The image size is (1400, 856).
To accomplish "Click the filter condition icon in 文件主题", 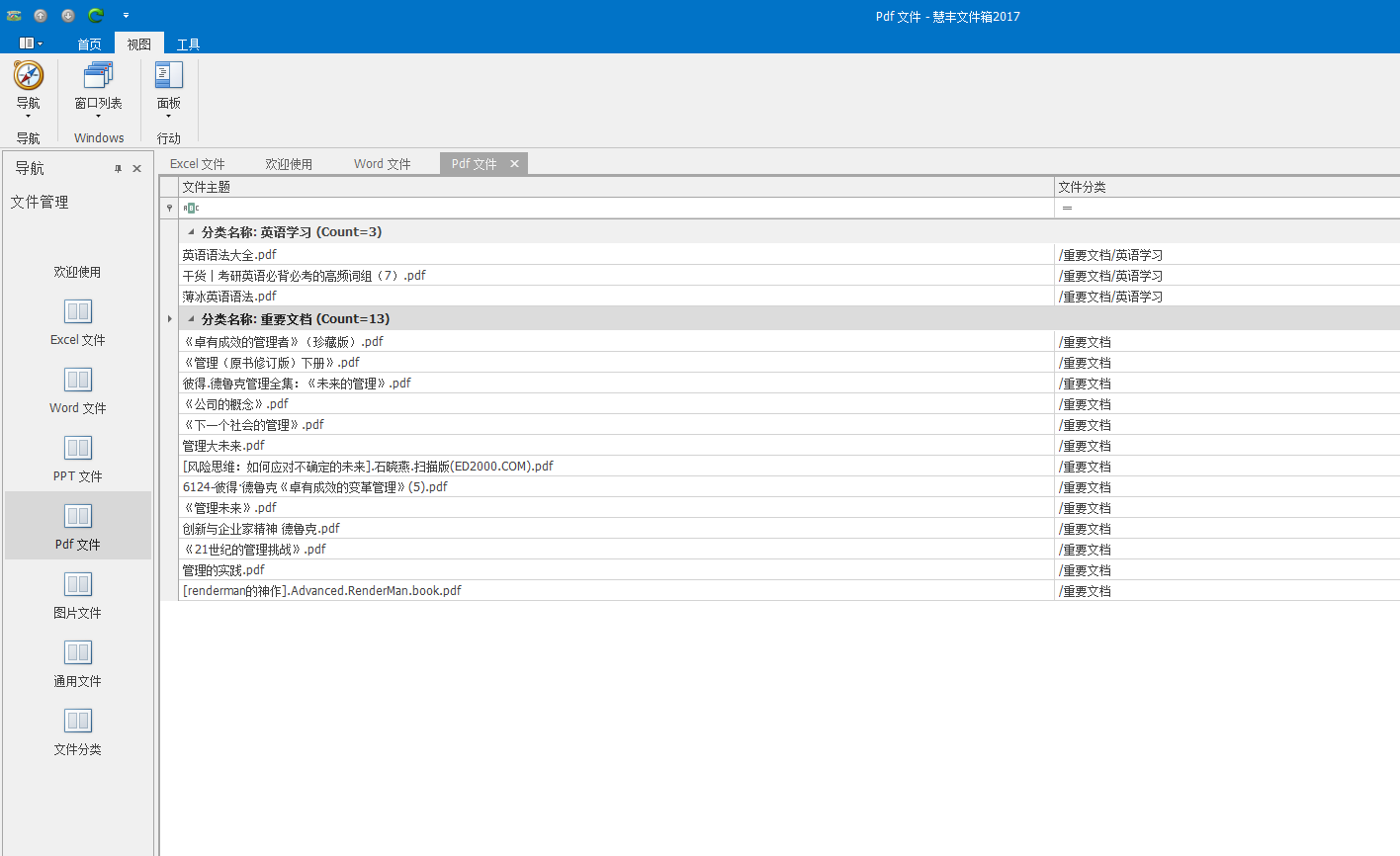I will 191,208.
